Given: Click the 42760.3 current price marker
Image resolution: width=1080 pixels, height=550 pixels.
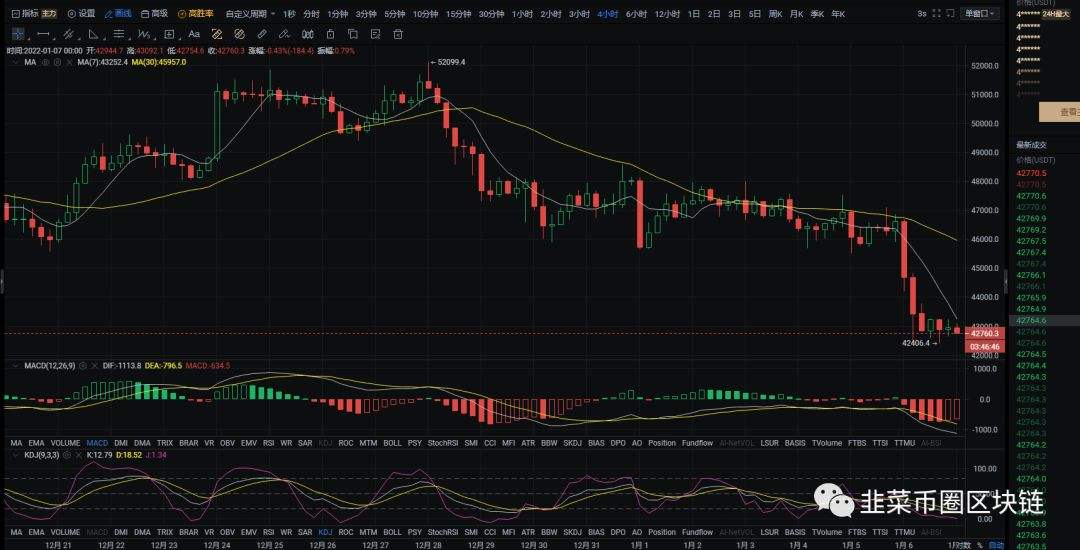Looking at the screenshot, I should pyautogui.click(x=985, y=333).
